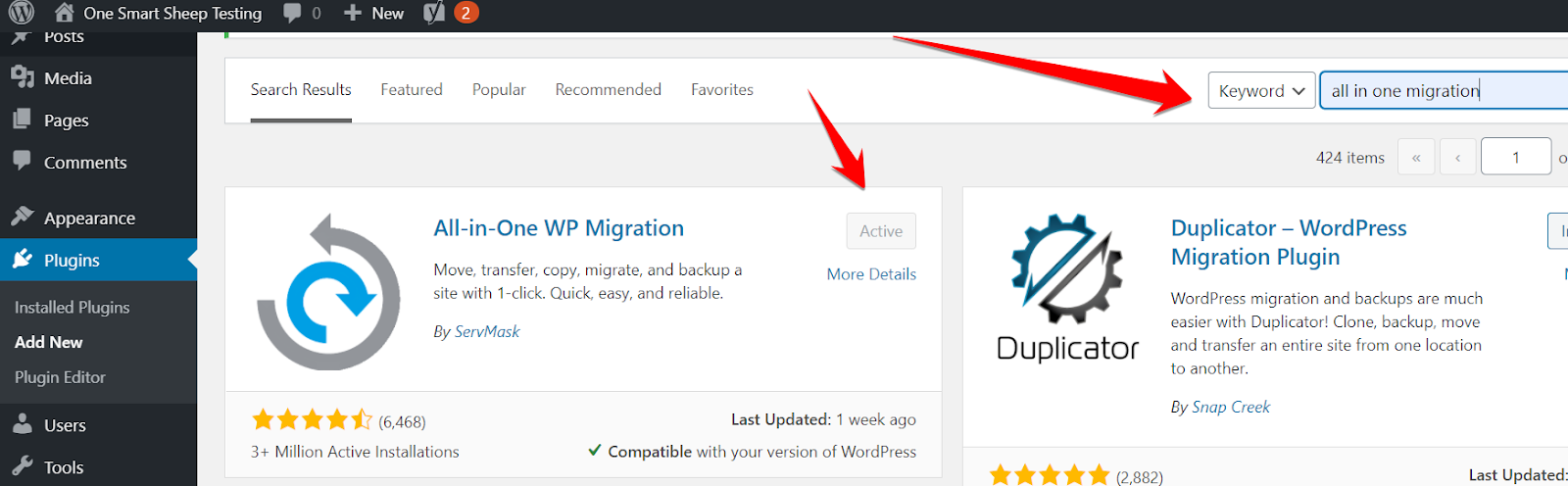Click the Appearance brush icon
The image size is (1568, 486).
pyautogui.click(x=22, y=217)
